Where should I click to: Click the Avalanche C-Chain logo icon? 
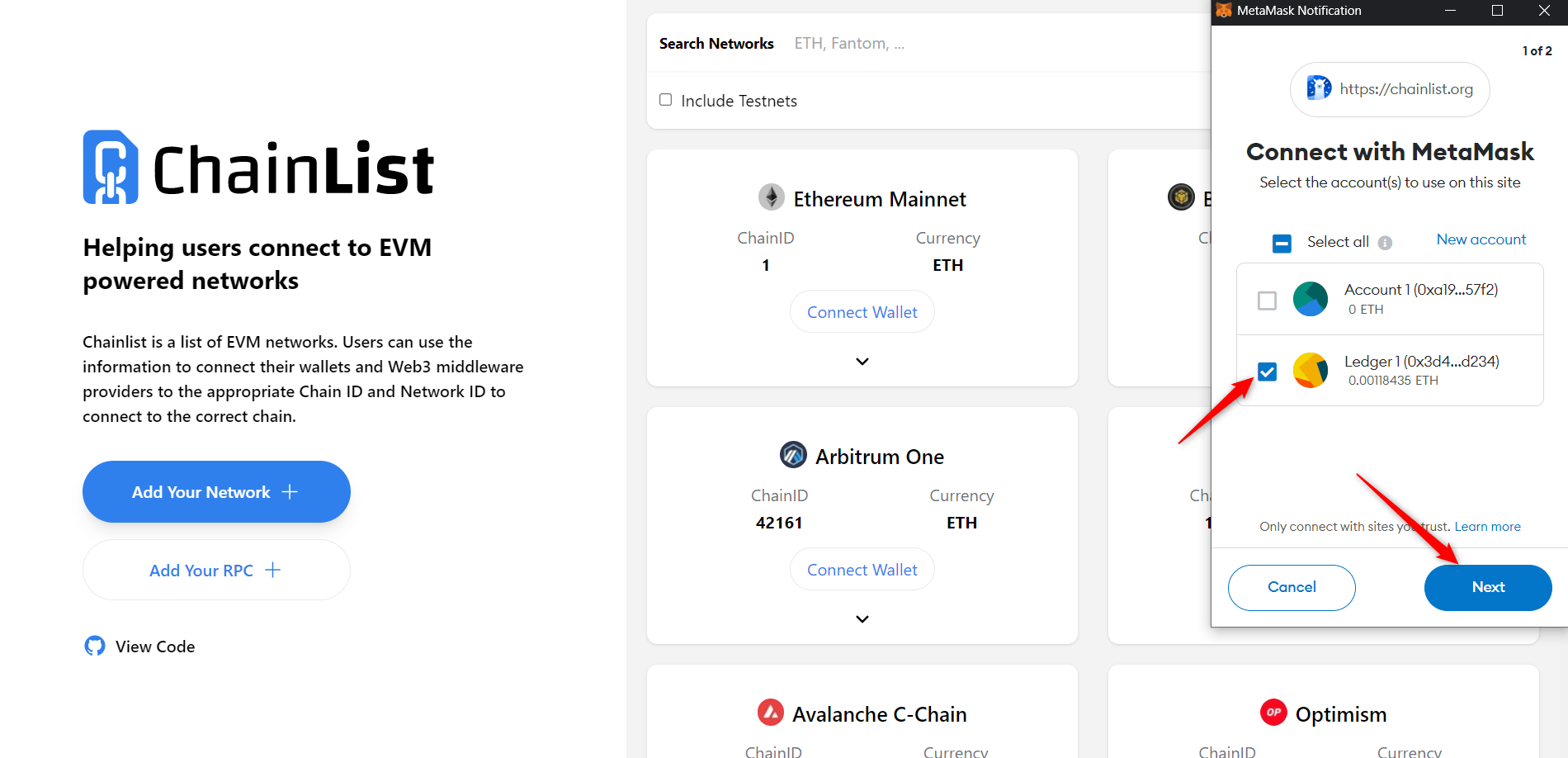[771, 713]
